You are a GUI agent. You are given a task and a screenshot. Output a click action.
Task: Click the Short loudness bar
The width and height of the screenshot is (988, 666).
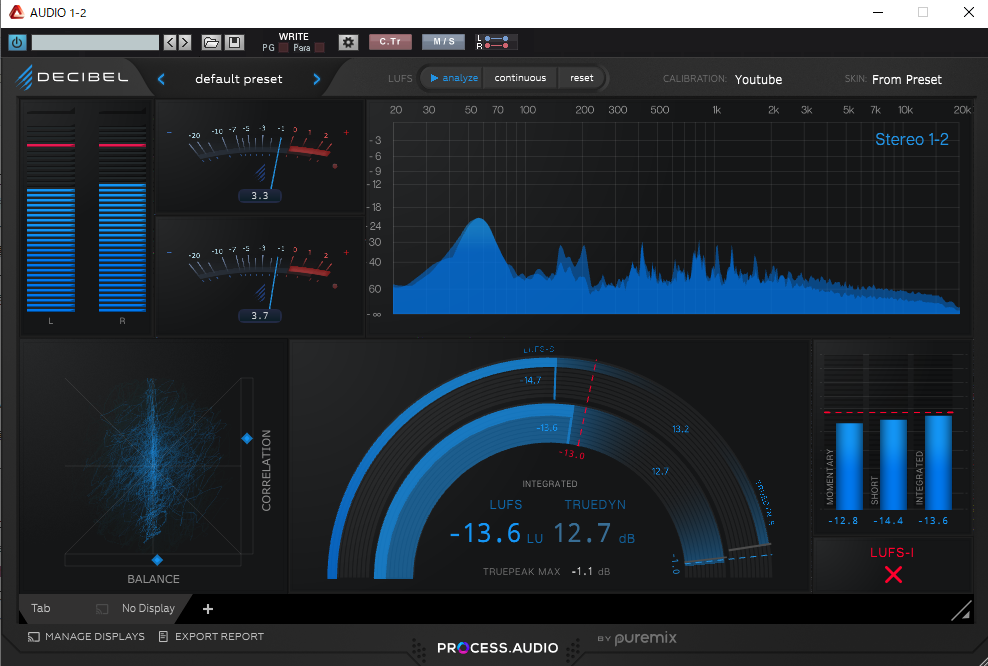(x=893, y=464)
